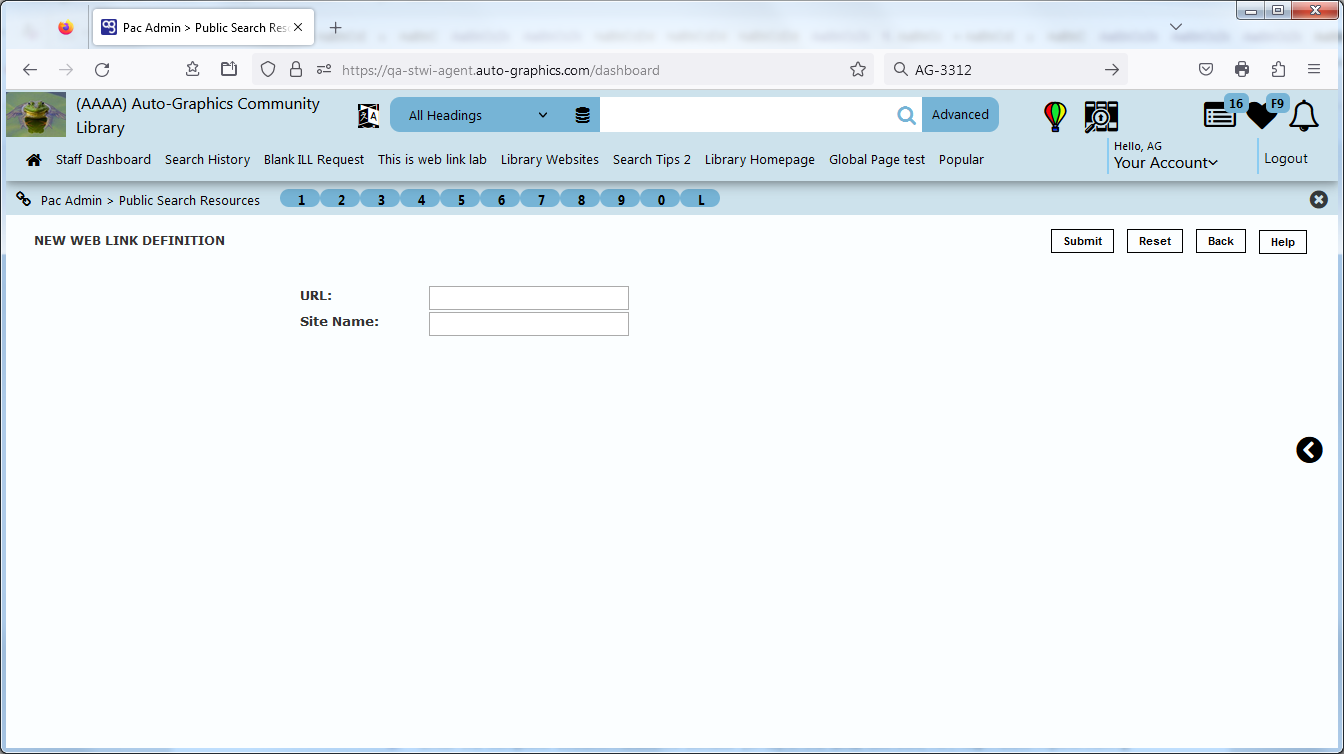Close the Pac Admin browser tab
Viewport: 1344px width, 754px height.
click(298, 28)
